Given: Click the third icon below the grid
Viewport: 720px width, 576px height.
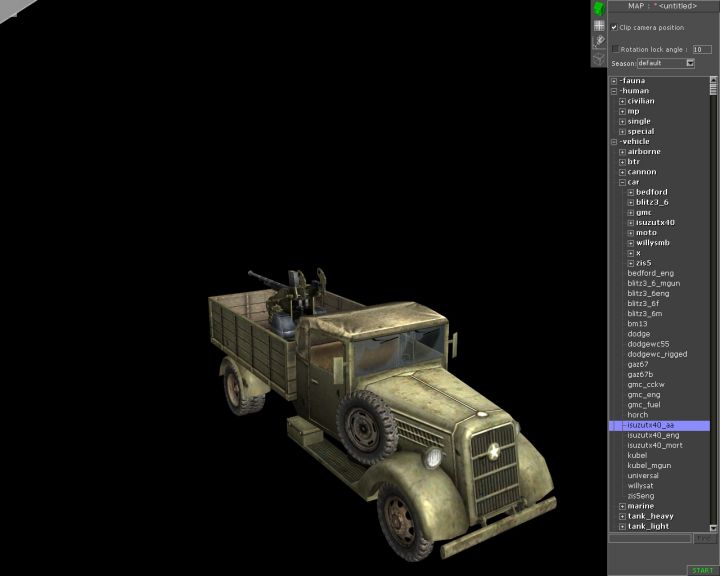Looking at the screenshot, I should [599, 41].
